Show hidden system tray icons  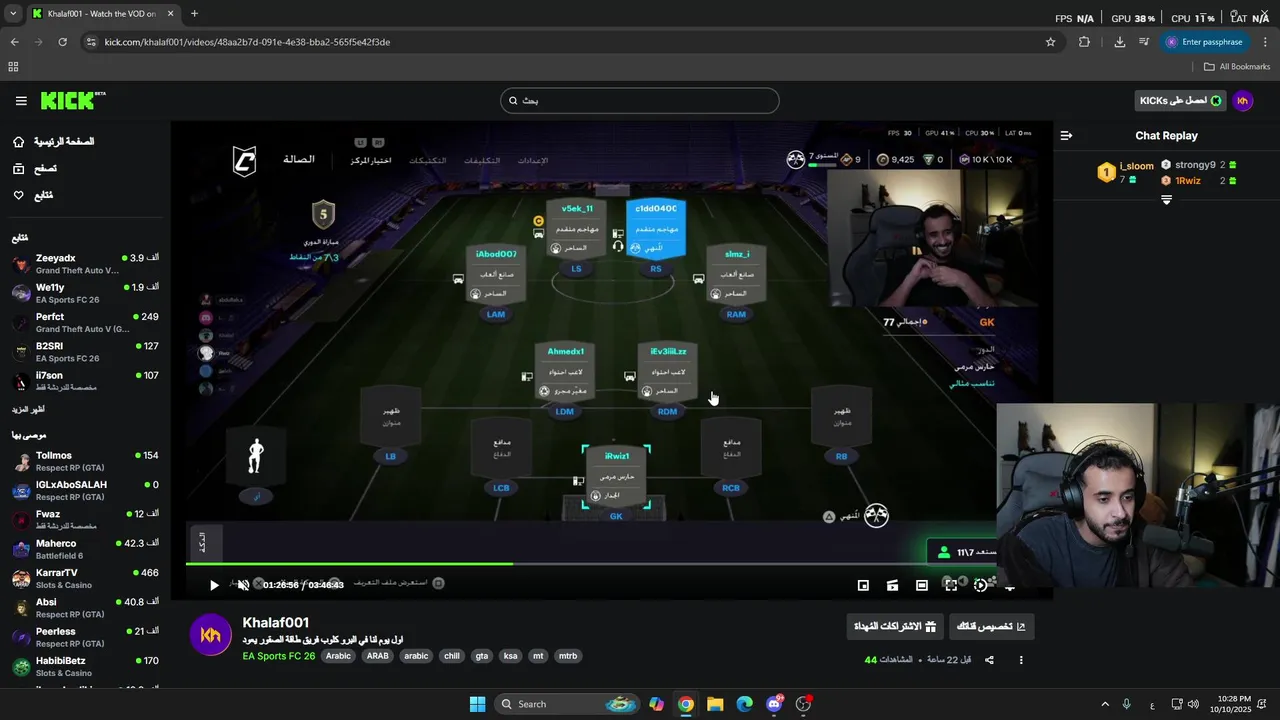[x=1105, y=704]
